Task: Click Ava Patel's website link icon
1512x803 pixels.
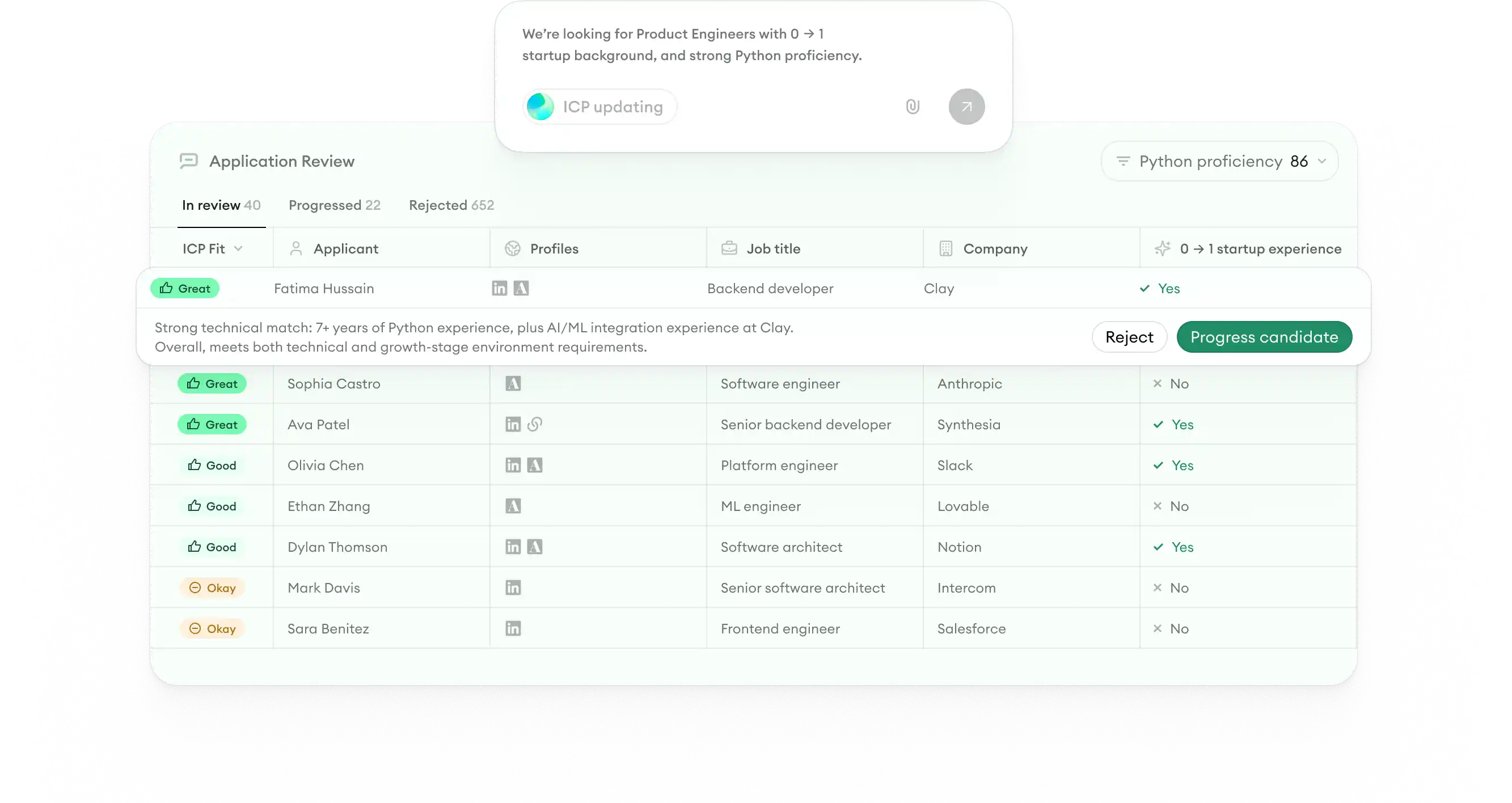Action: tap(535, 424)
